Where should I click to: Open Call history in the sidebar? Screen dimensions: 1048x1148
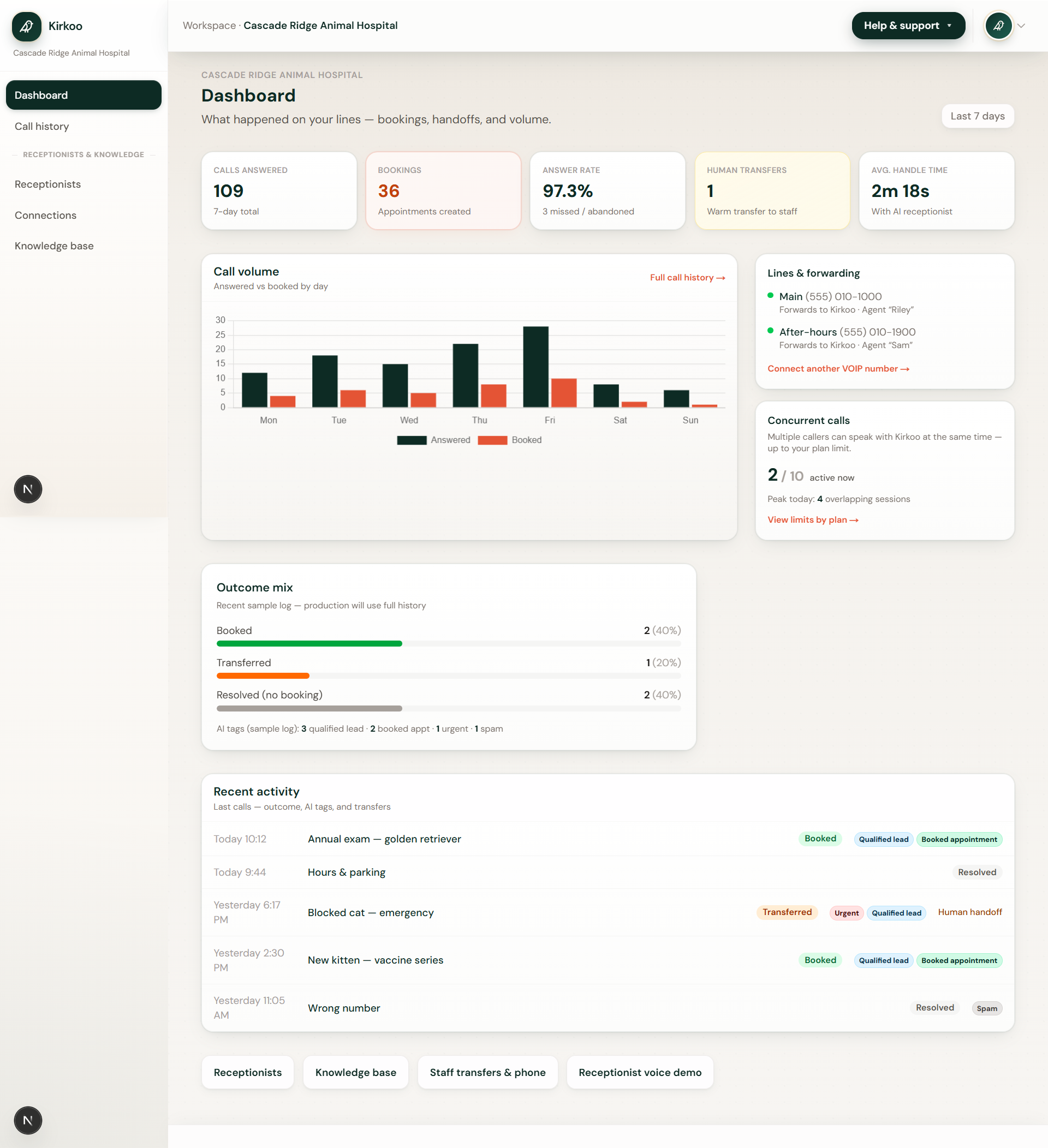[x=84, y=127]
